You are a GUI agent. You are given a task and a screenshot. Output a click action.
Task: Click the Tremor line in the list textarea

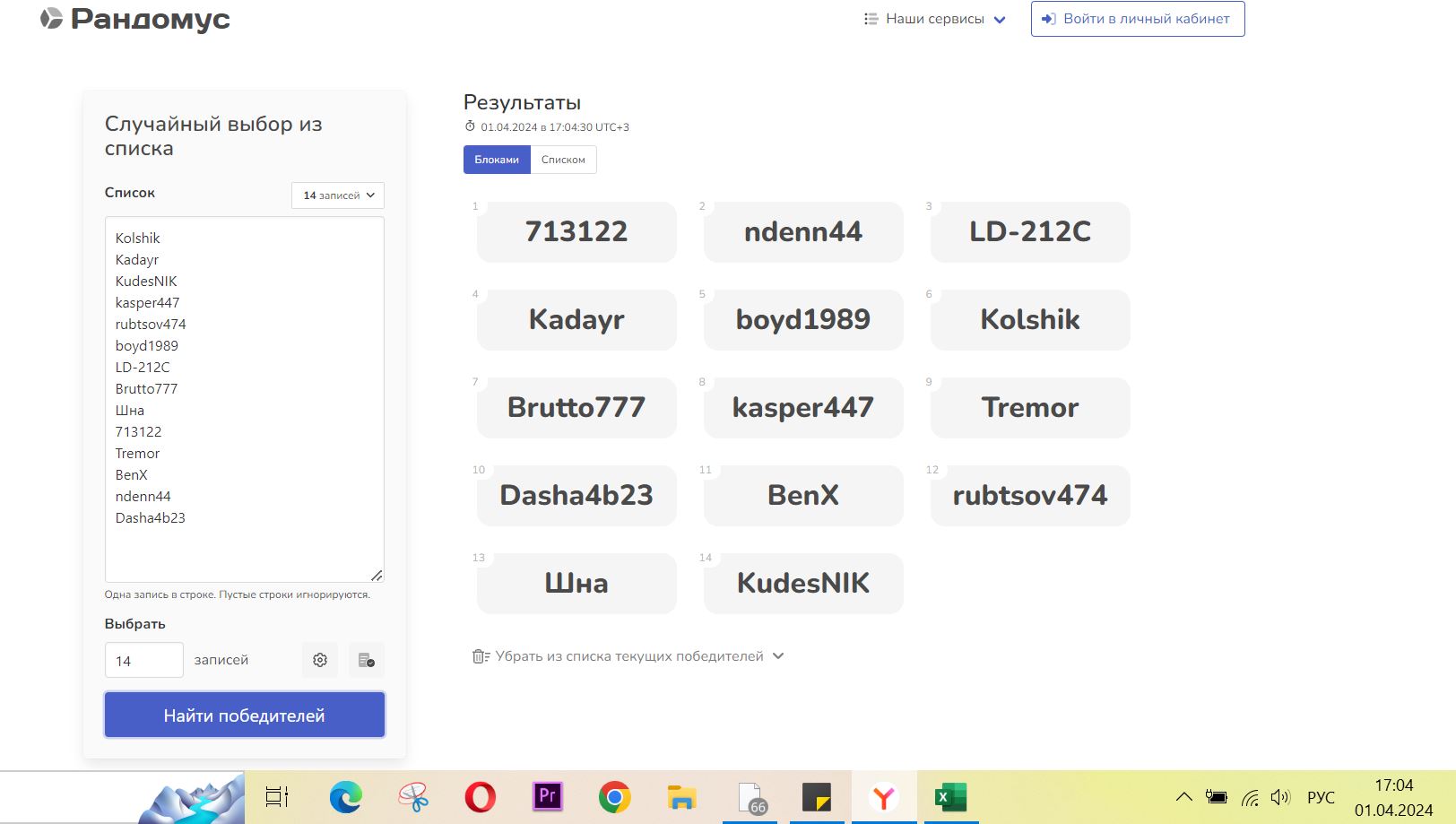[x=137, y=454]
